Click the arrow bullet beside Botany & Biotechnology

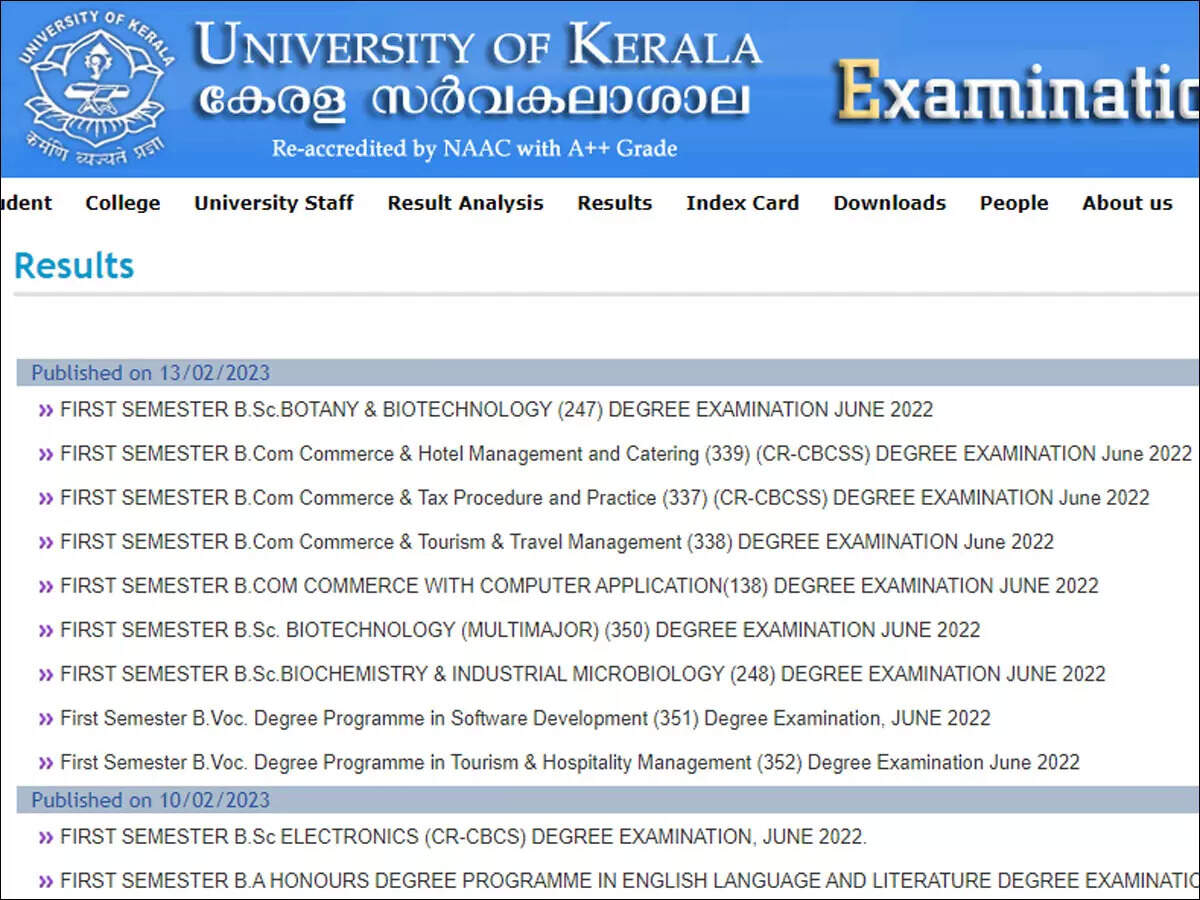(45, 410)
